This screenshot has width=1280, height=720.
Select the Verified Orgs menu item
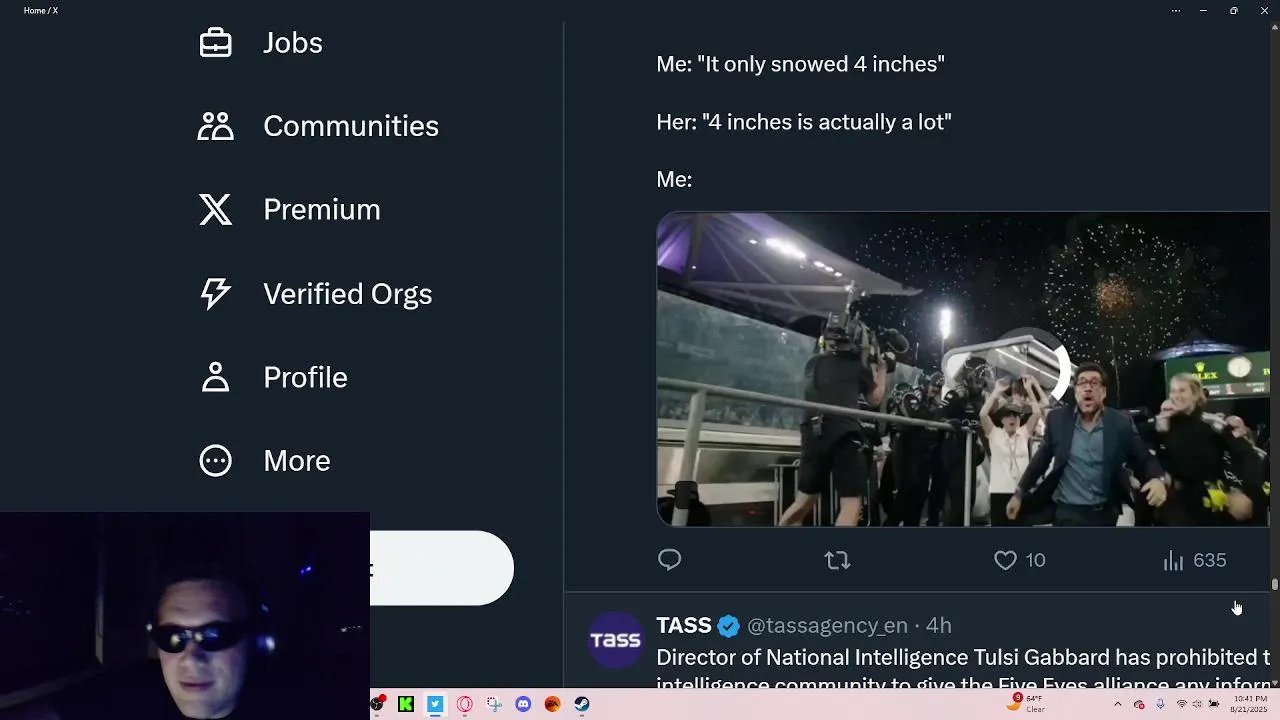347,293
